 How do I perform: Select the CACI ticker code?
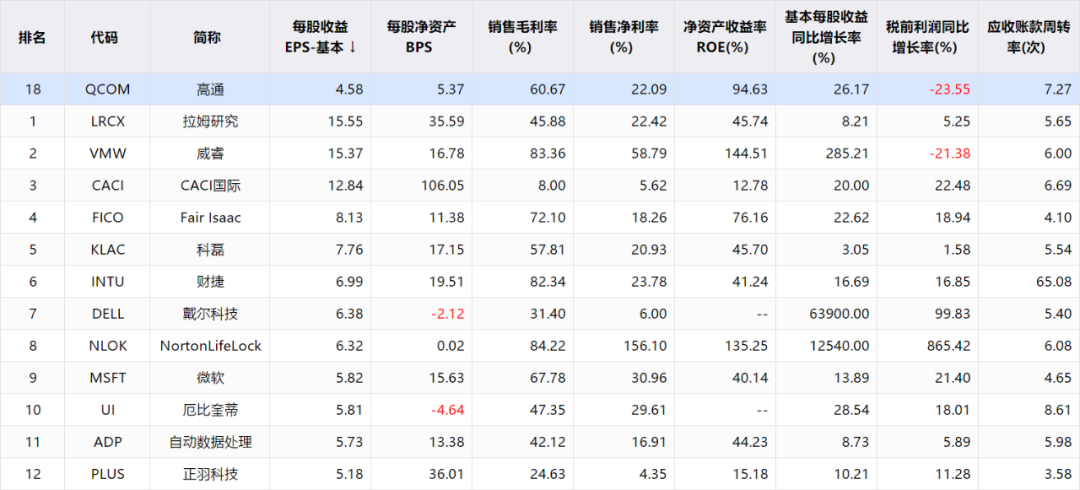(107, 185)
